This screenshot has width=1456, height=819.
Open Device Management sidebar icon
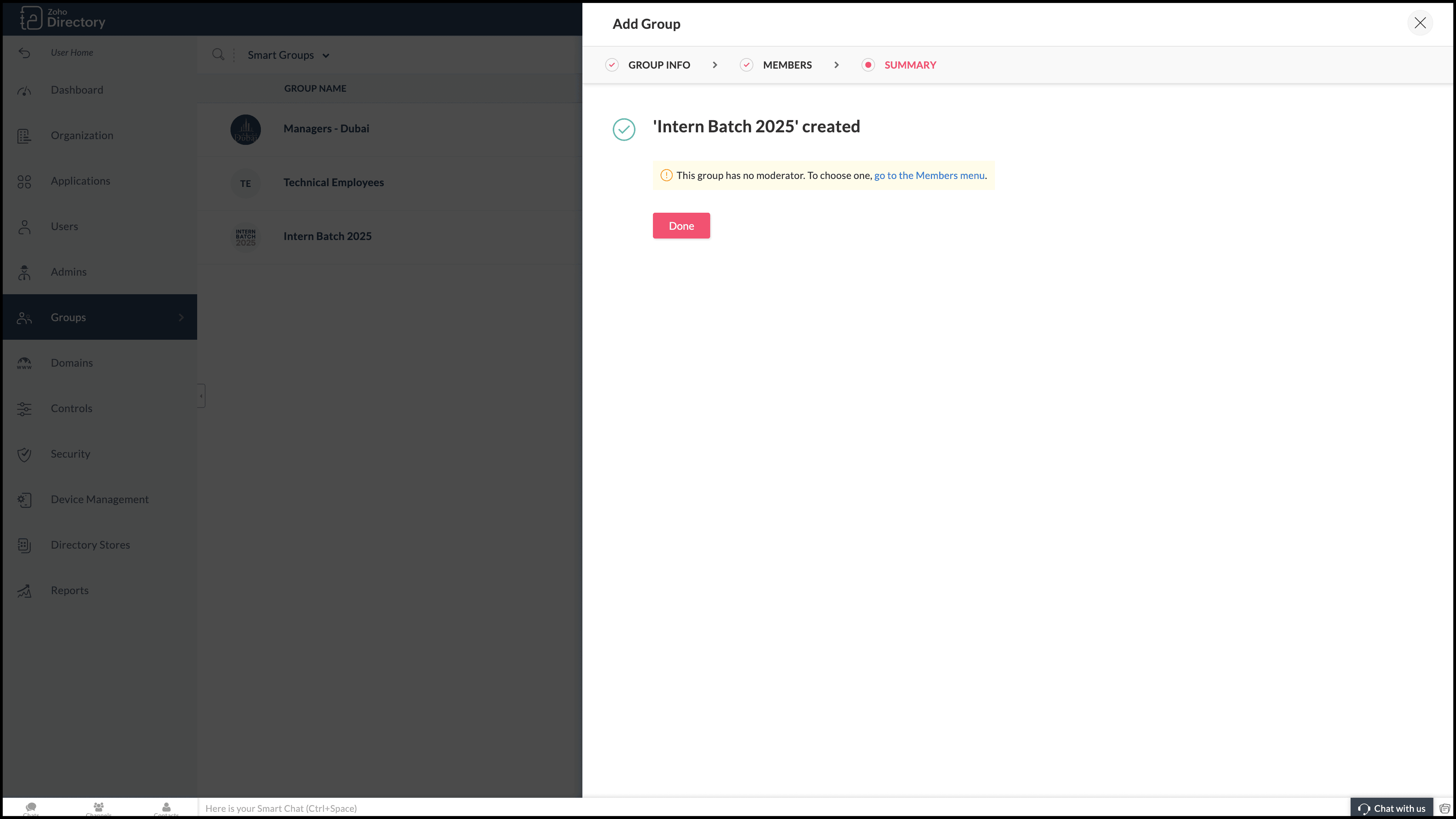pos(24,500)
